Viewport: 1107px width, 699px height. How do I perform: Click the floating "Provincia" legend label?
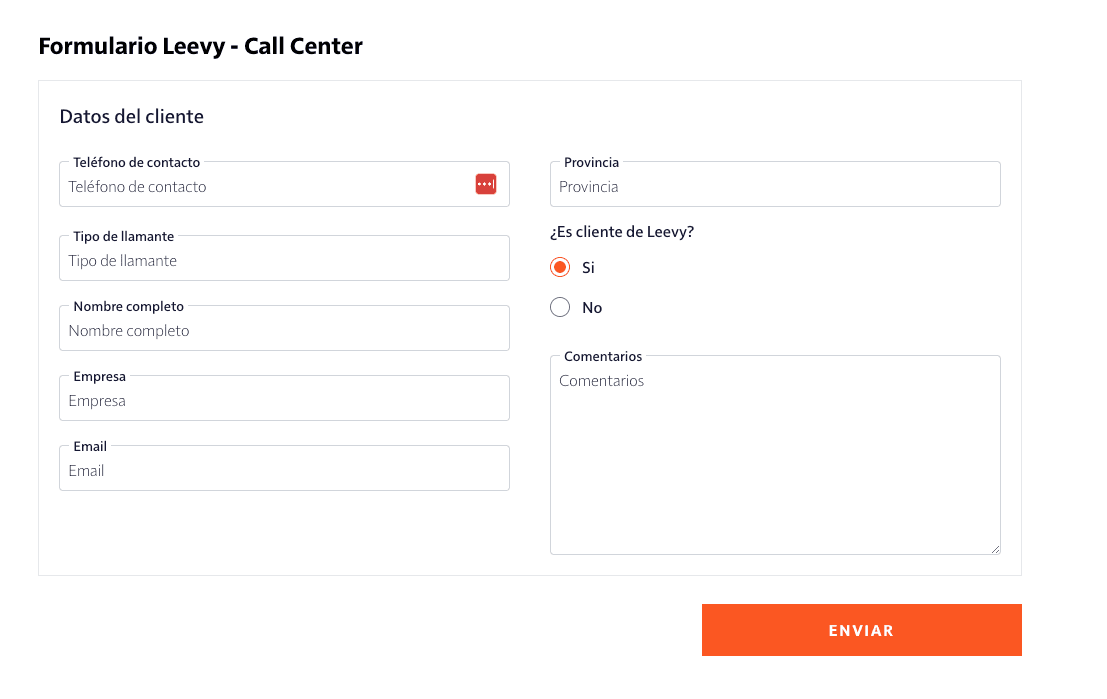(x=591, y=162)
